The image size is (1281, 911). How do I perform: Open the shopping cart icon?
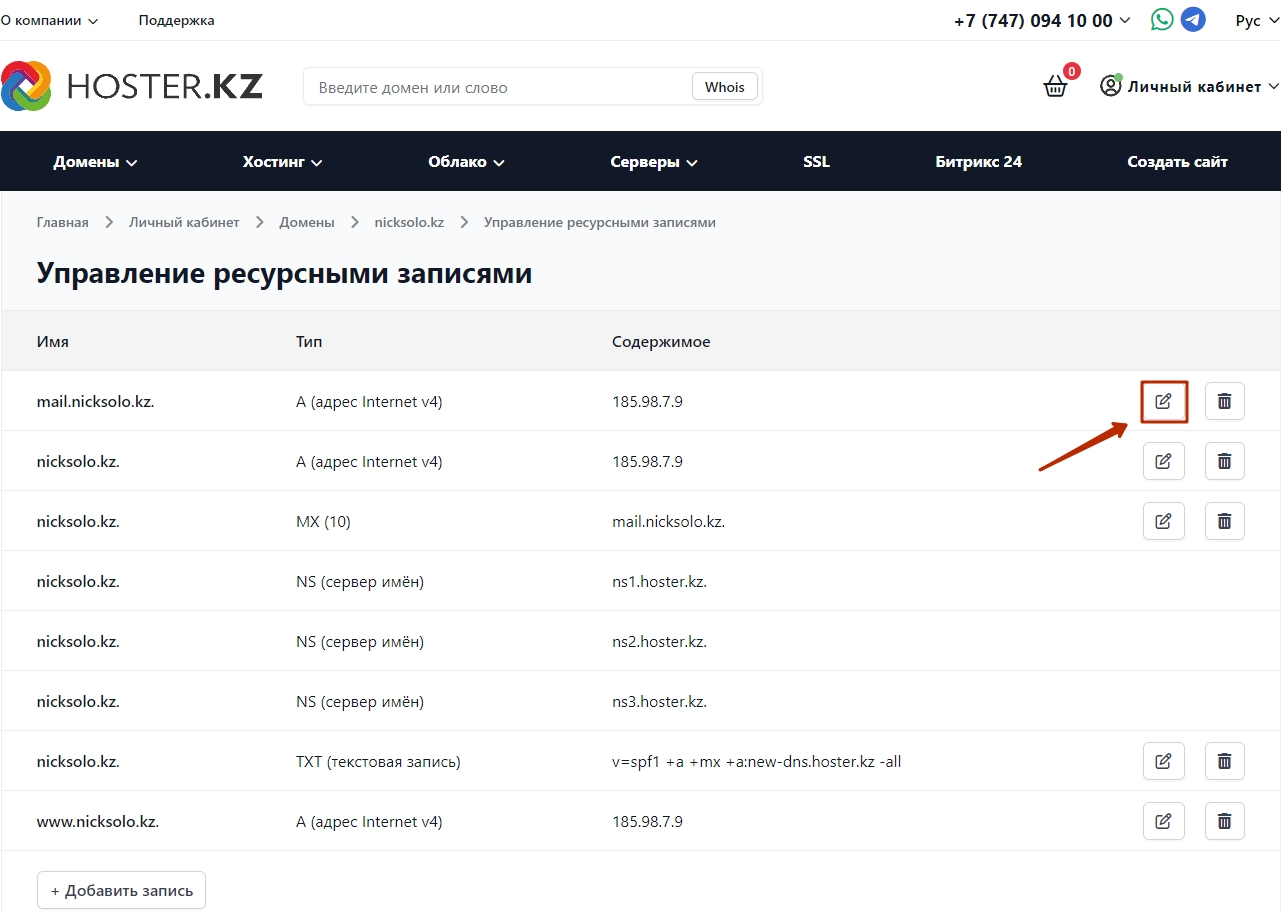click(x=1056, y=86)
